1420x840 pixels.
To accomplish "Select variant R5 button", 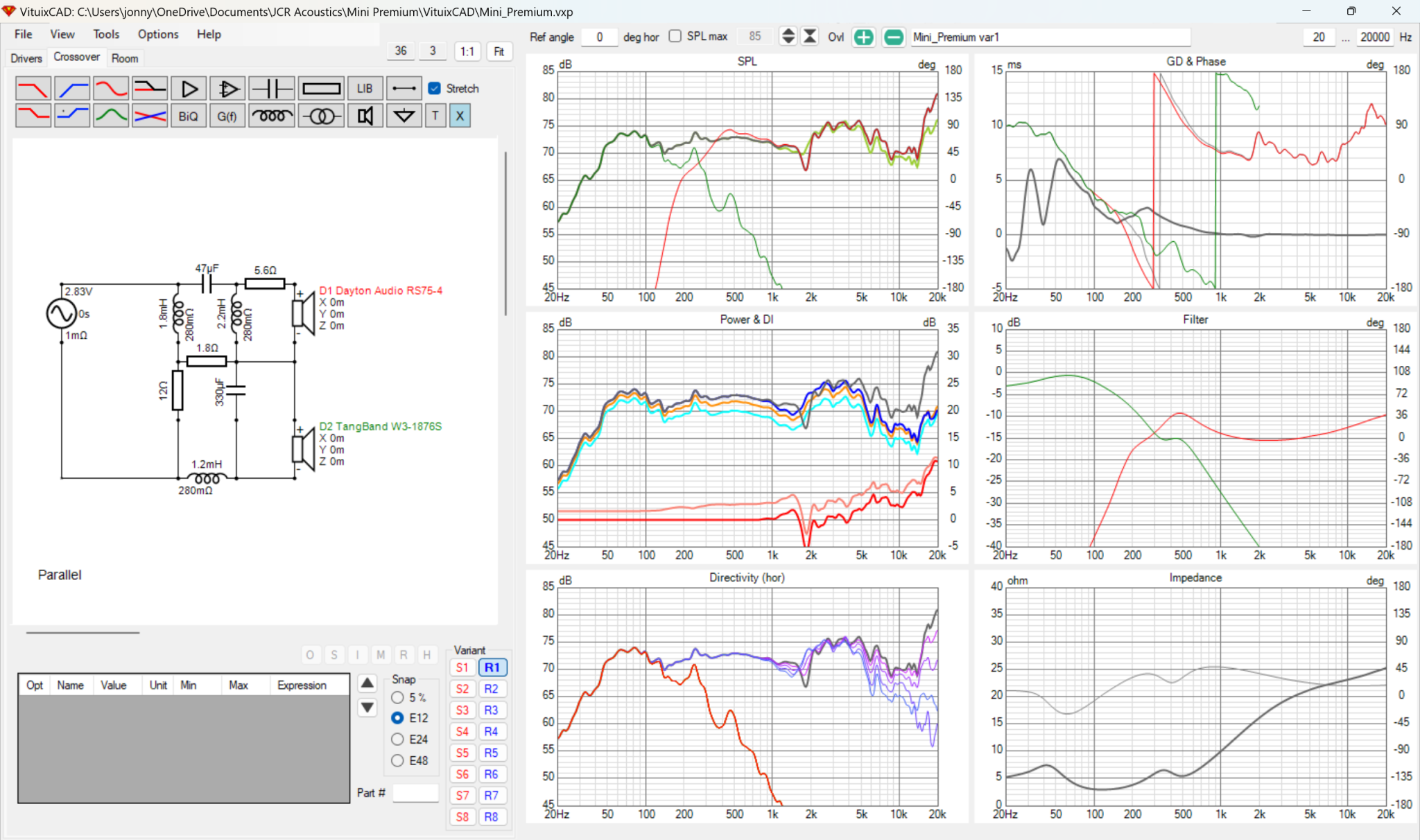I will tap(492, 753).
